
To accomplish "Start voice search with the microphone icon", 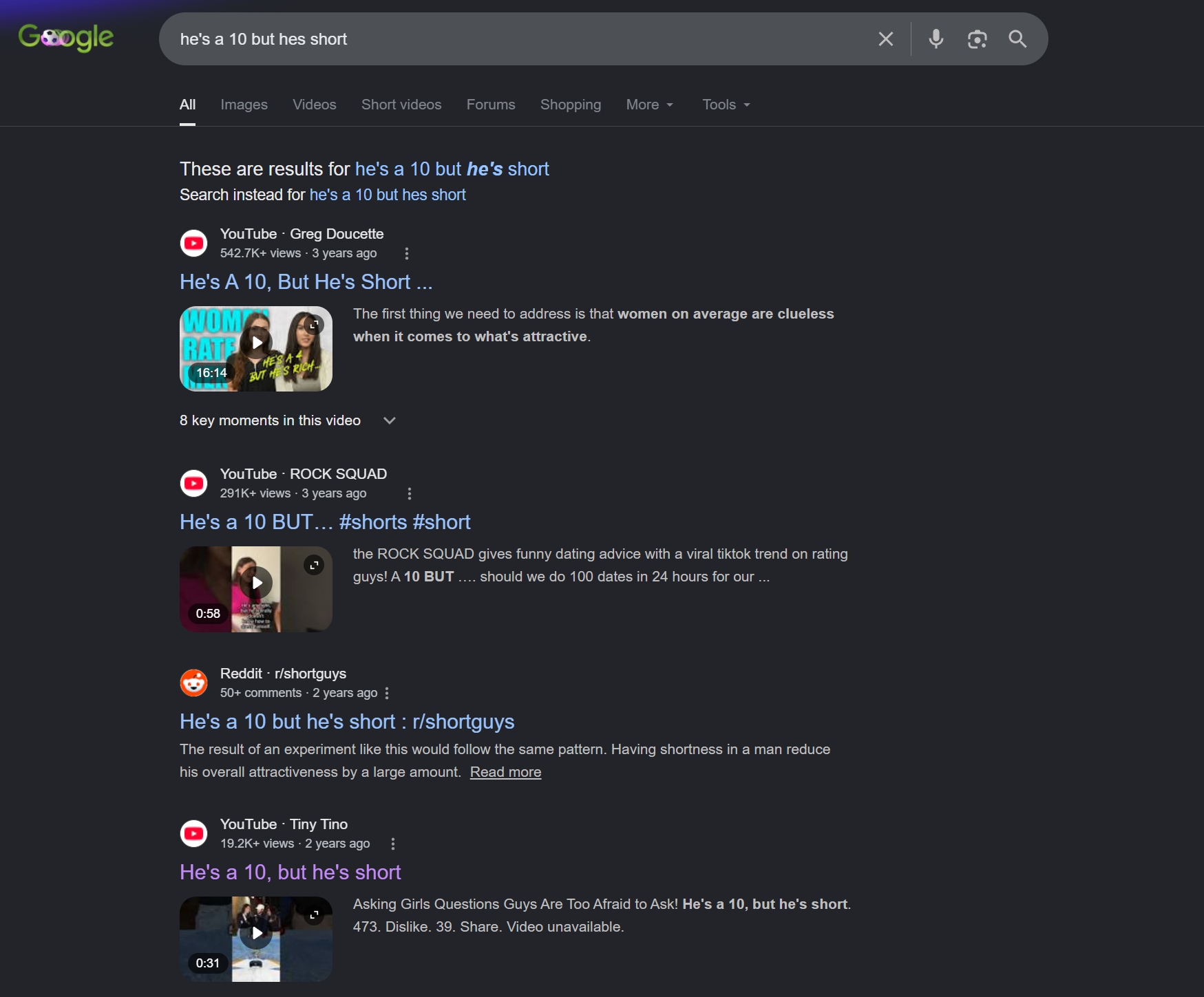I will click(936, 39).
